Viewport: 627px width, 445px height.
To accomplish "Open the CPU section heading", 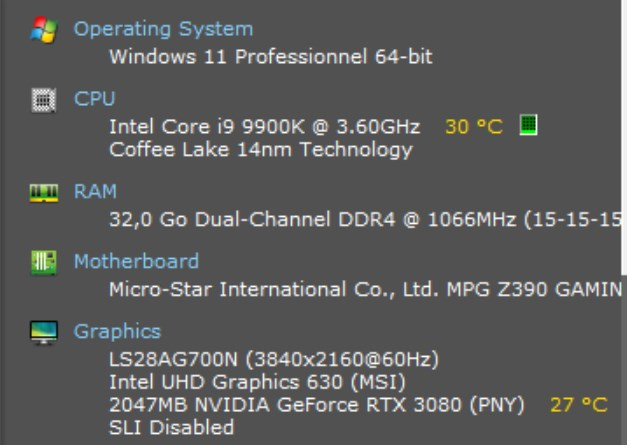I will pos(94,99).
